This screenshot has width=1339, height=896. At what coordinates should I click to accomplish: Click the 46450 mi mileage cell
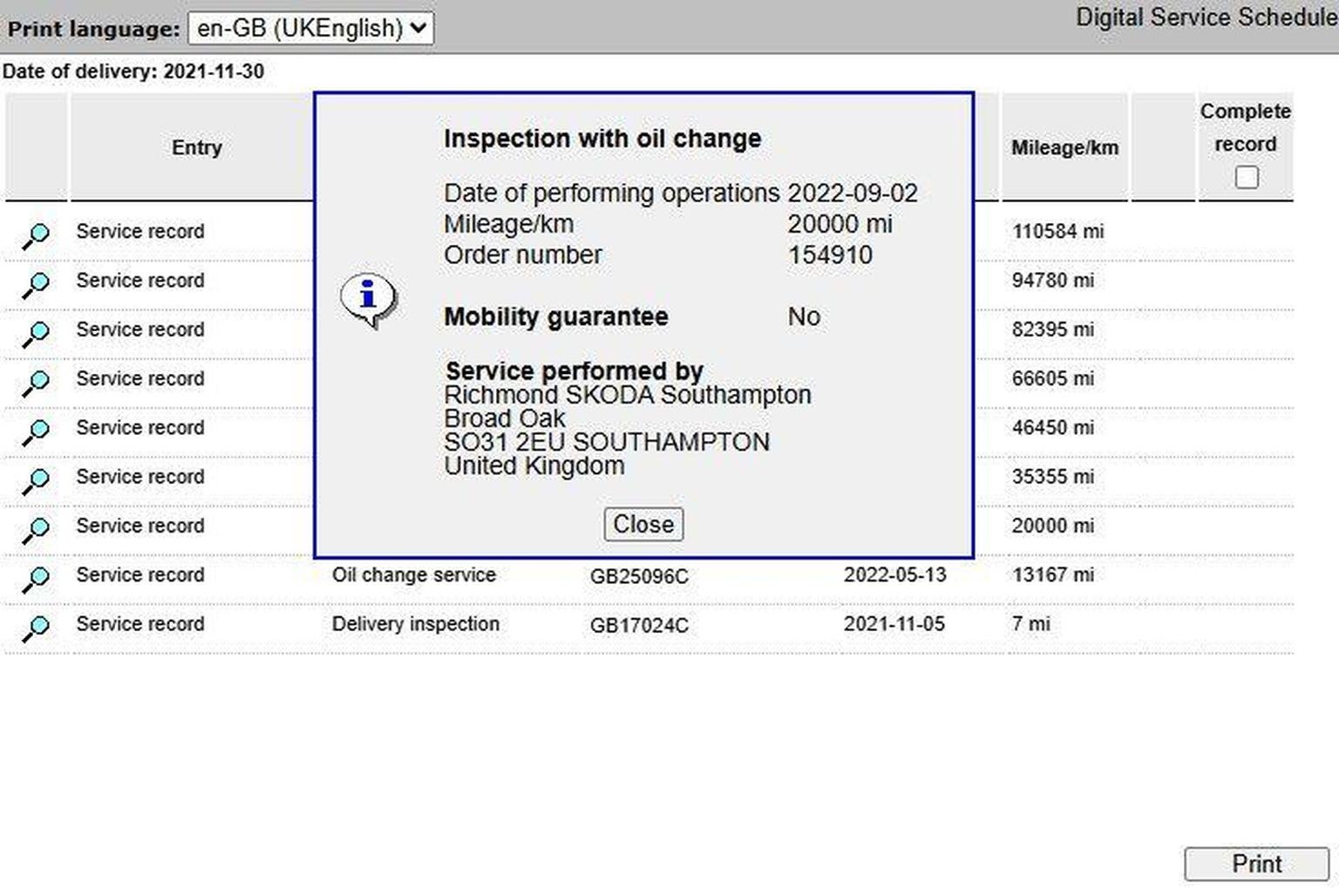1053,428
